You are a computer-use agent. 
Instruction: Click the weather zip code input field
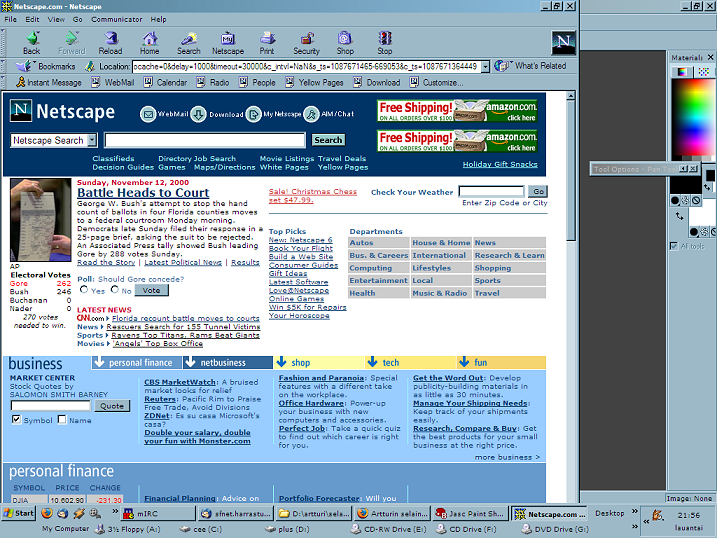pos(491,191)
